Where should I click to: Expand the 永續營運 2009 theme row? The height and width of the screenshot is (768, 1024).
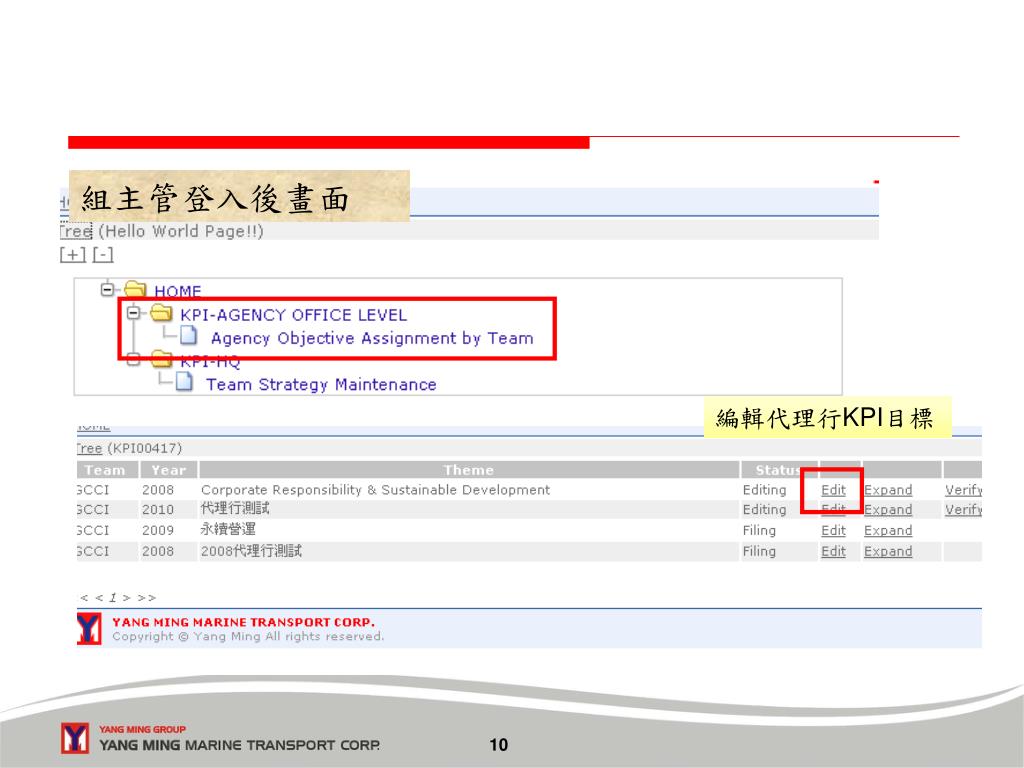pyautogui.click(x=888, y=531)
